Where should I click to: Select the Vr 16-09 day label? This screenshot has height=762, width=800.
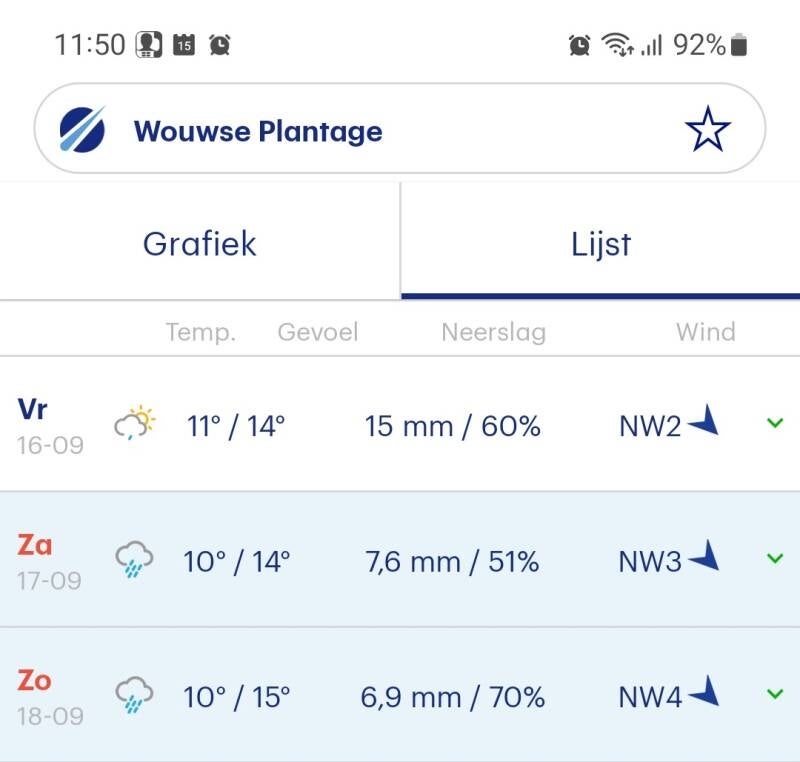point(49,425)
